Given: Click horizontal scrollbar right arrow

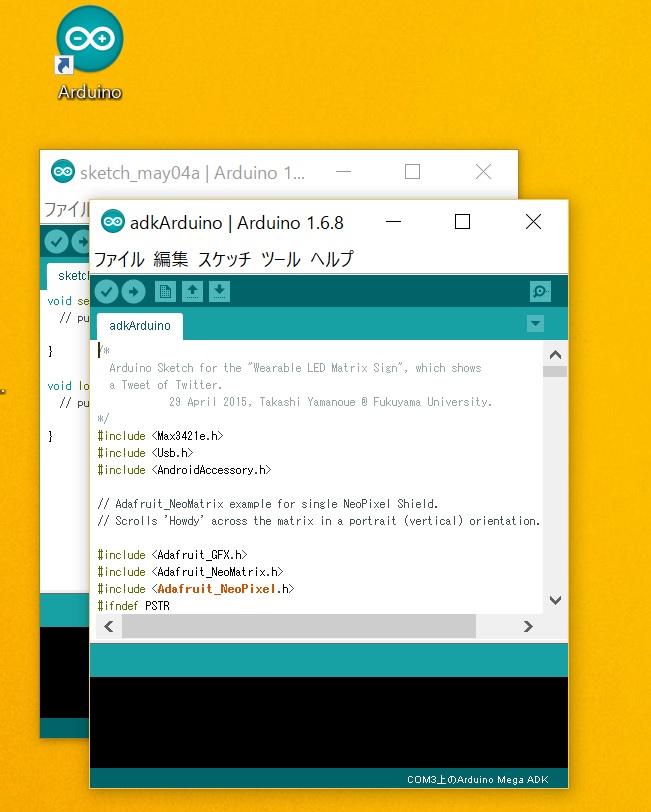Looking at the screenshot, I should pos(528,626).
